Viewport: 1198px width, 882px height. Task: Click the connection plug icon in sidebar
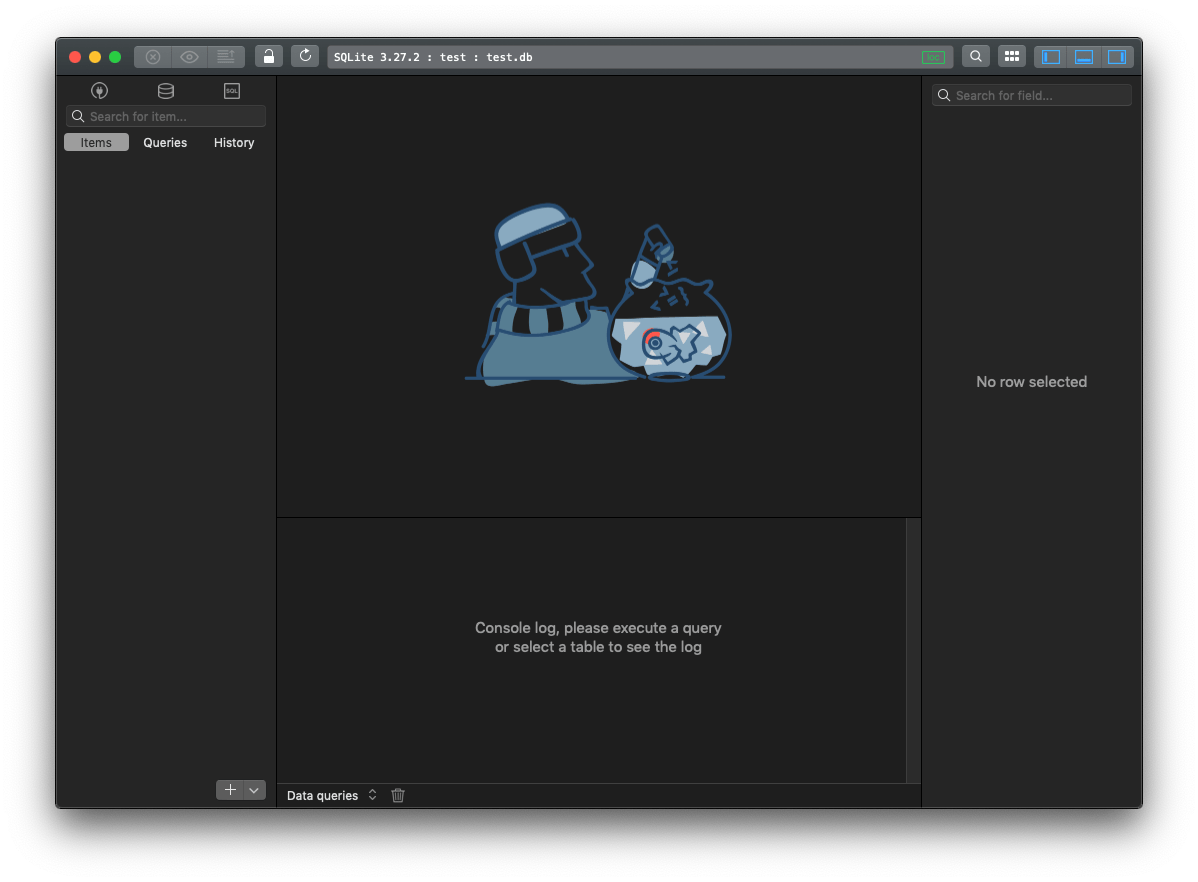(x=99, y=91)
